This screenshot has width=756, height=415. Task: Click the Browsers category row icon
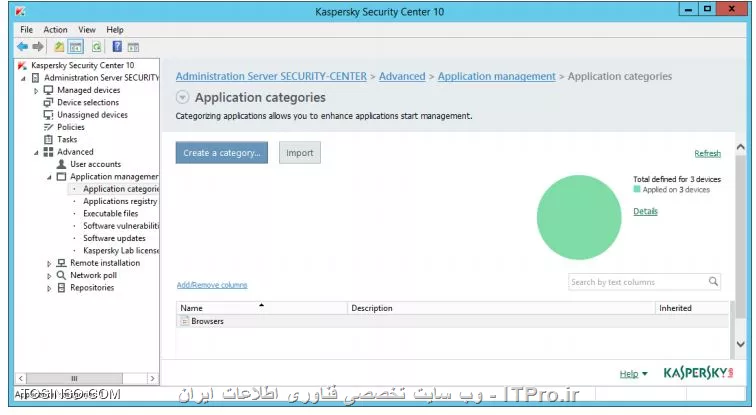184,321
